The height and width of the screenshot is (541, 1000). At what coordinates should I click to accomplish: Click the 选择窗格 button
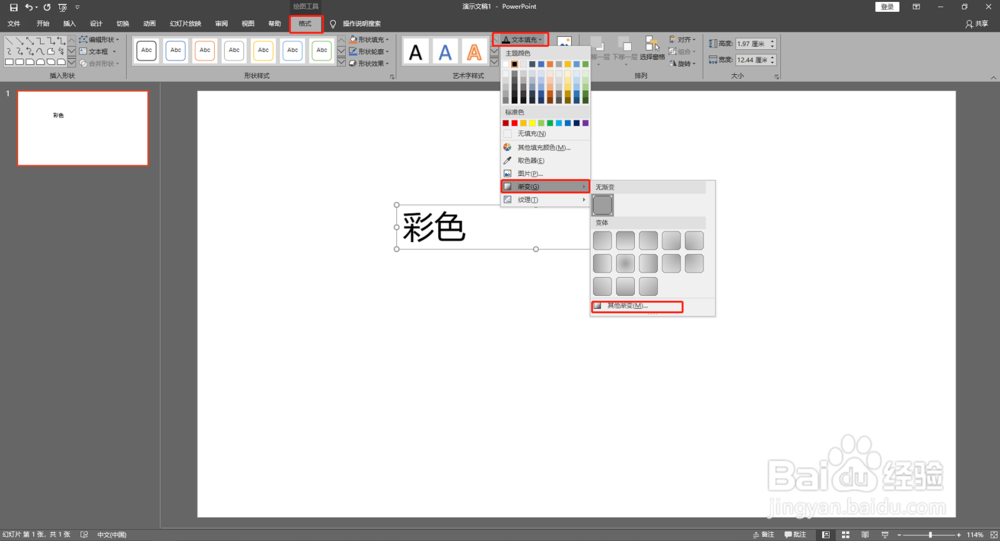[651, 48]
